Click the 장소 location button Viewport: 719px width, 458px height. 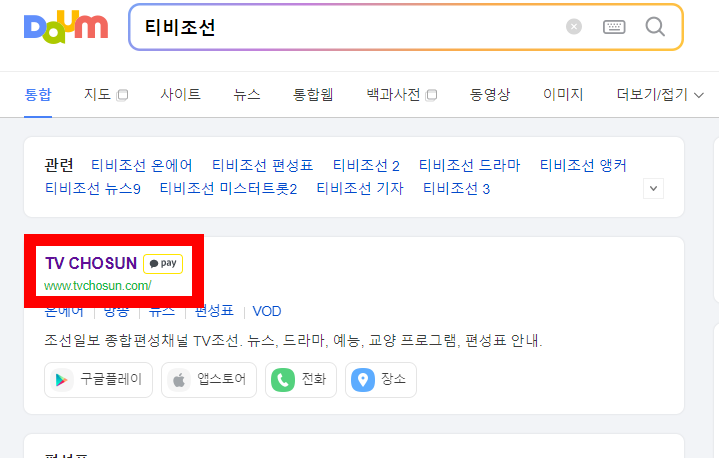coord(381,380)
